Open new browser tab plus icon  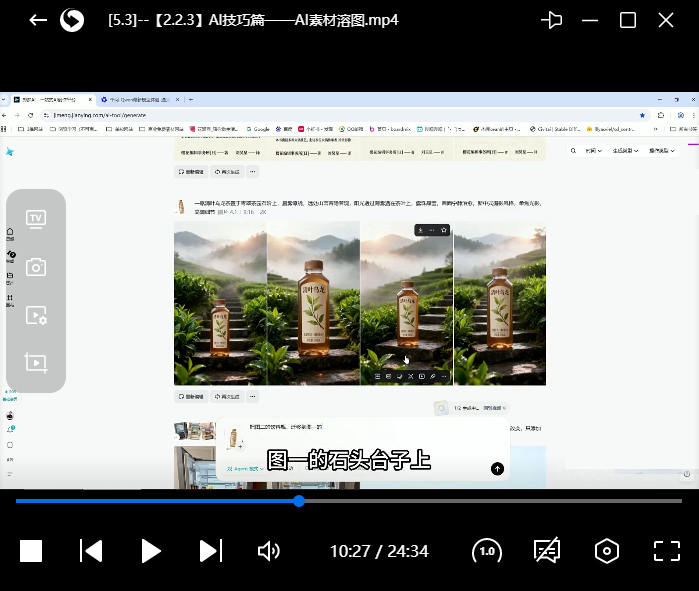(191, 100)
